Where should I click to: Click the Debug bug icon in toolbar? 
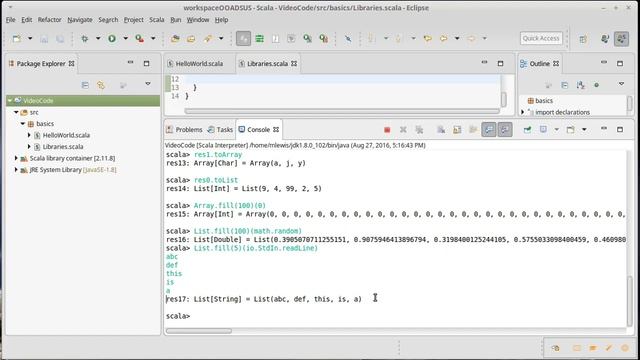click(84, 38)
